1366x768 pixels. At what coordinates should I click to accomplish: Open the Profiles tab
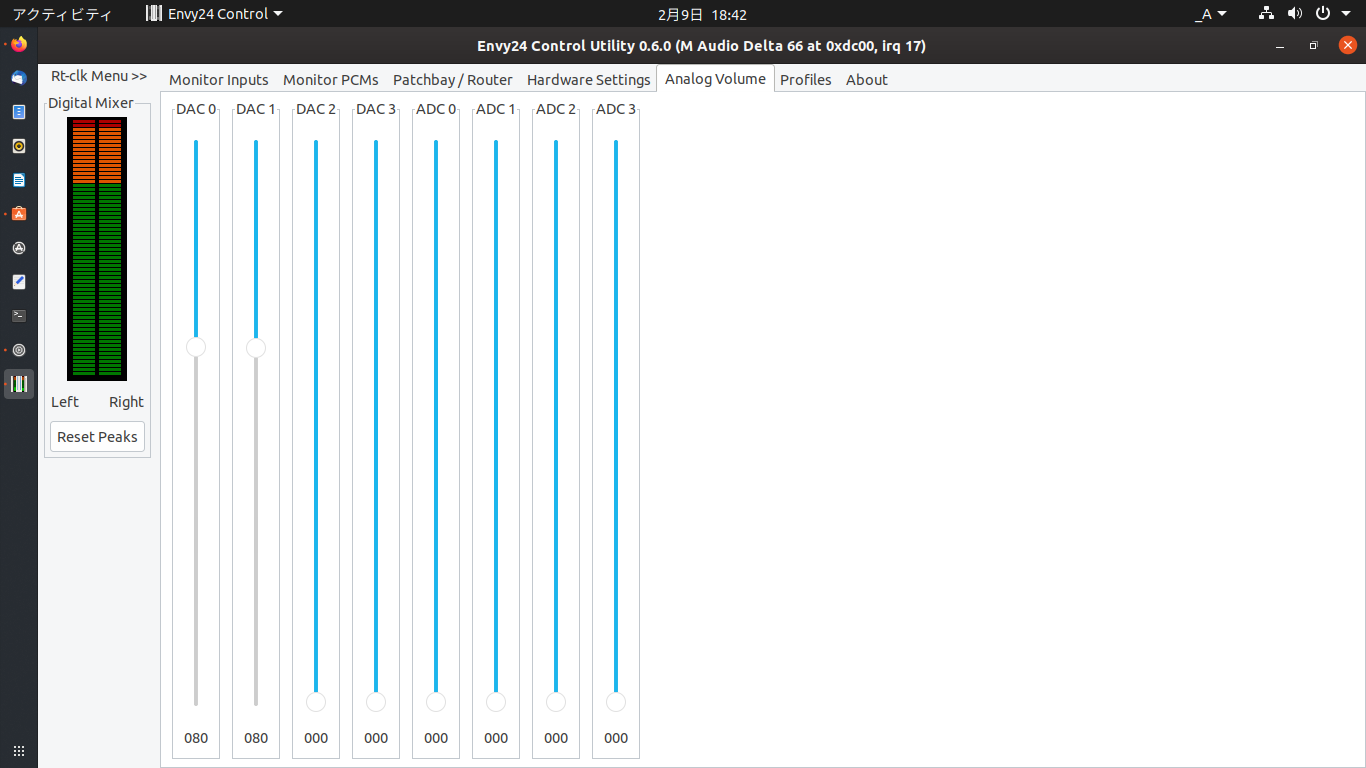tap(806, 80)
